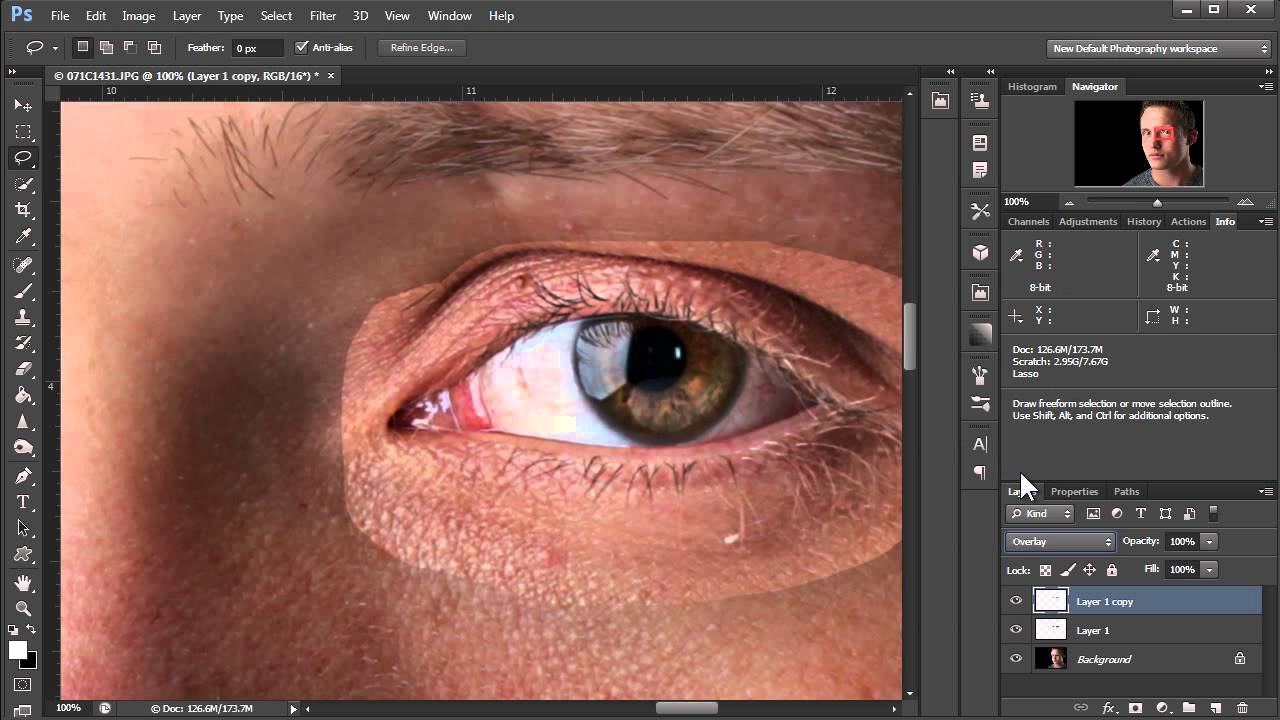
Task: Switch to the Adjustments tab
Action: coord(1088,222)
